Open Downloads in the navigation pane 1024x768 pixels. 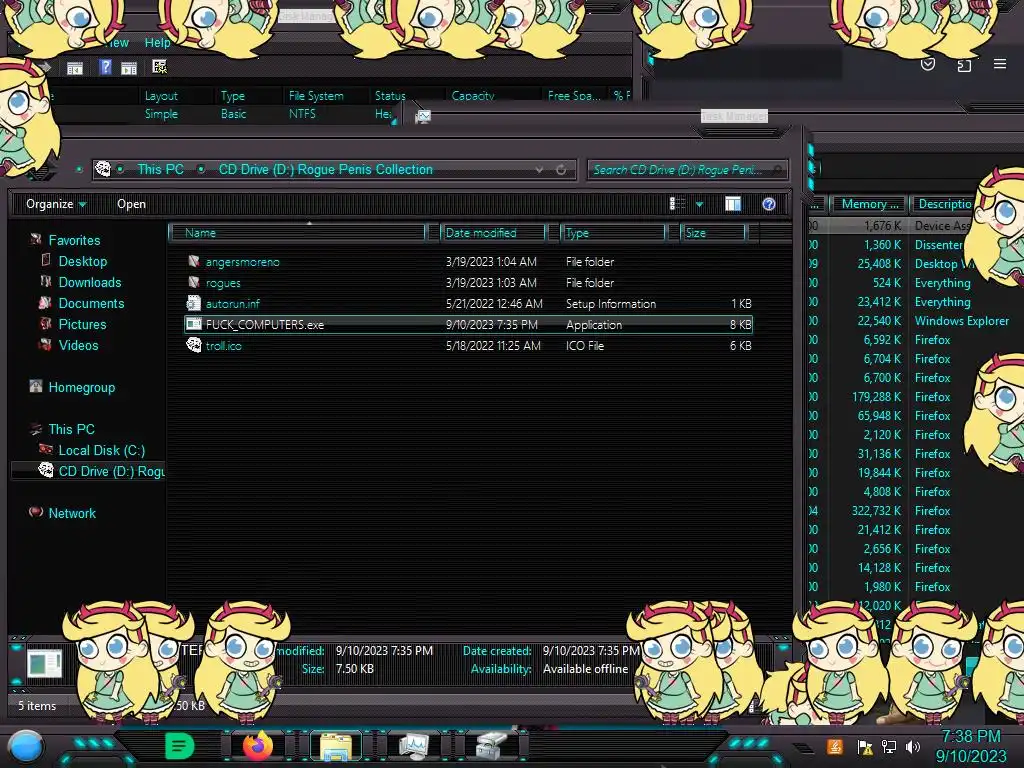coord(90,282)
